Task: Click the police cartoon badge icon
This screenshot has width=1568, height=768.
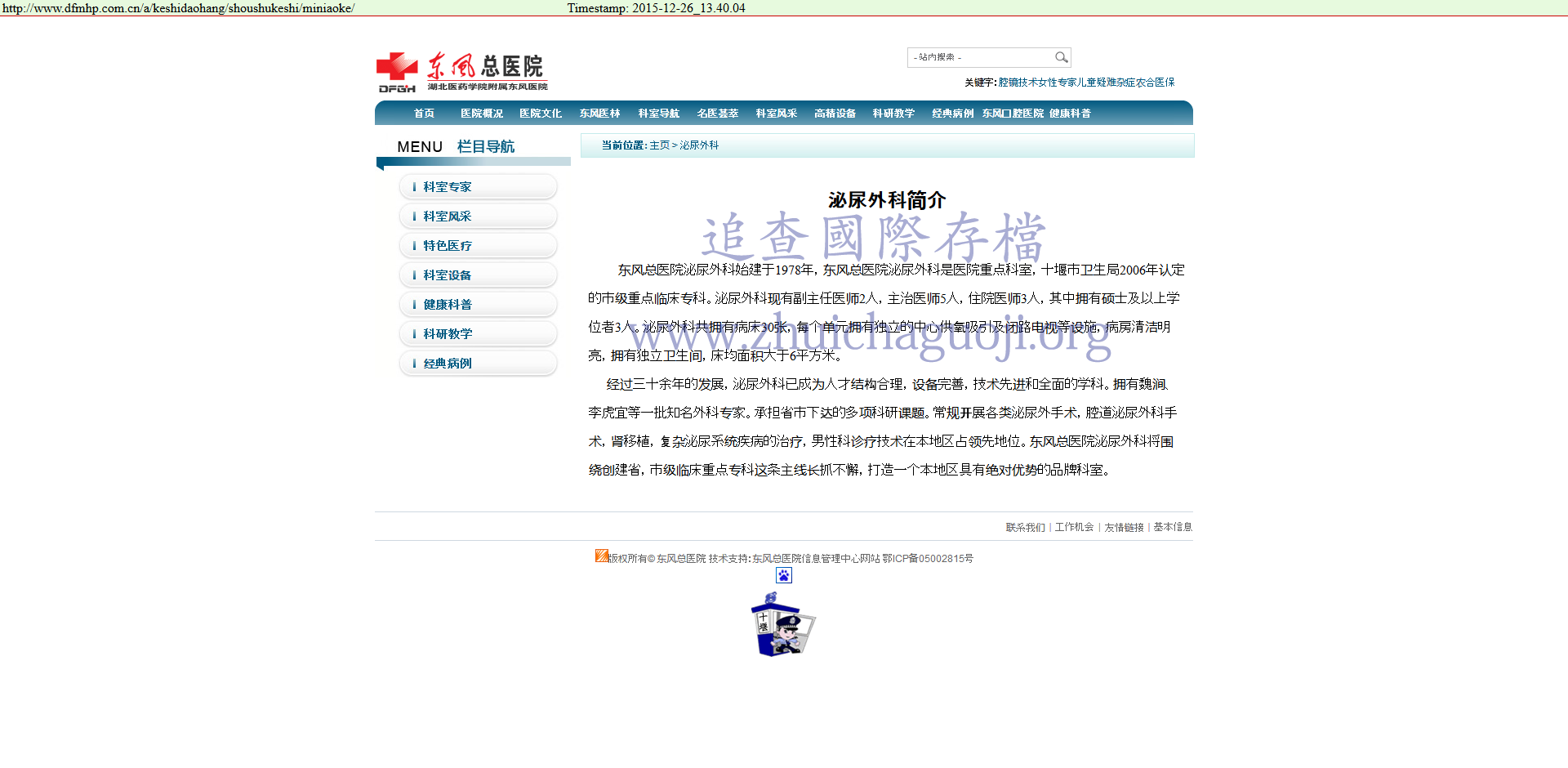Action: tap(782, 626)
